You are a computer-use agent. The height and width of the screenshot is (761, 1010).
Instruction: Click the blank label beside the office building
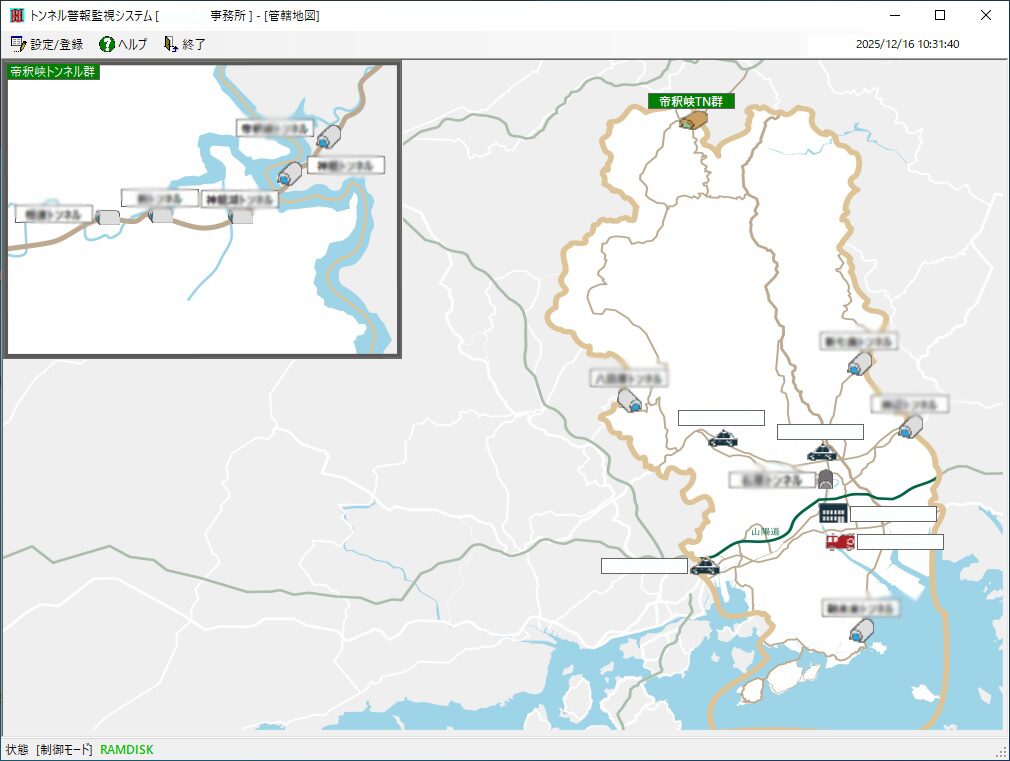pos(893,514)
